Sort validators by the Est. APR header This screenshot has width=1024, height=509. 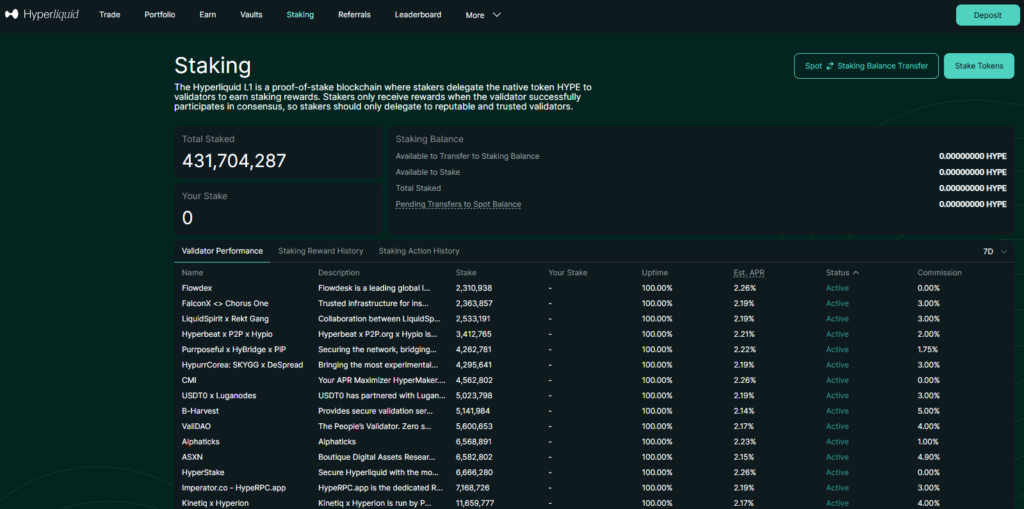pyautogui.click(x=748, y=272)
